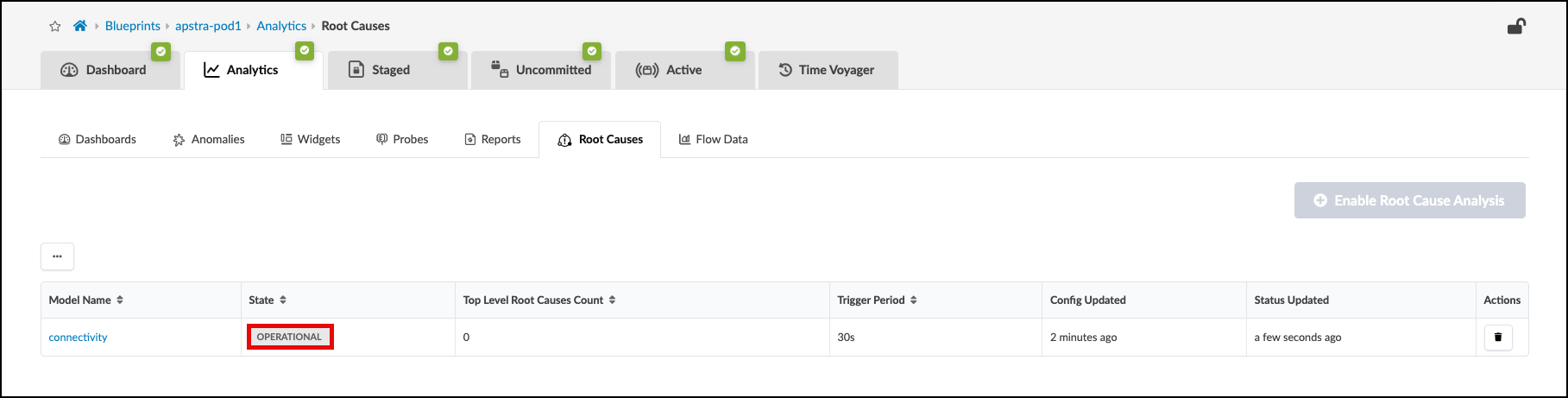This screenshot has width=1568, height=398.
Task: Sort table by Trigger Period column
Action: [x=913, y=300]
